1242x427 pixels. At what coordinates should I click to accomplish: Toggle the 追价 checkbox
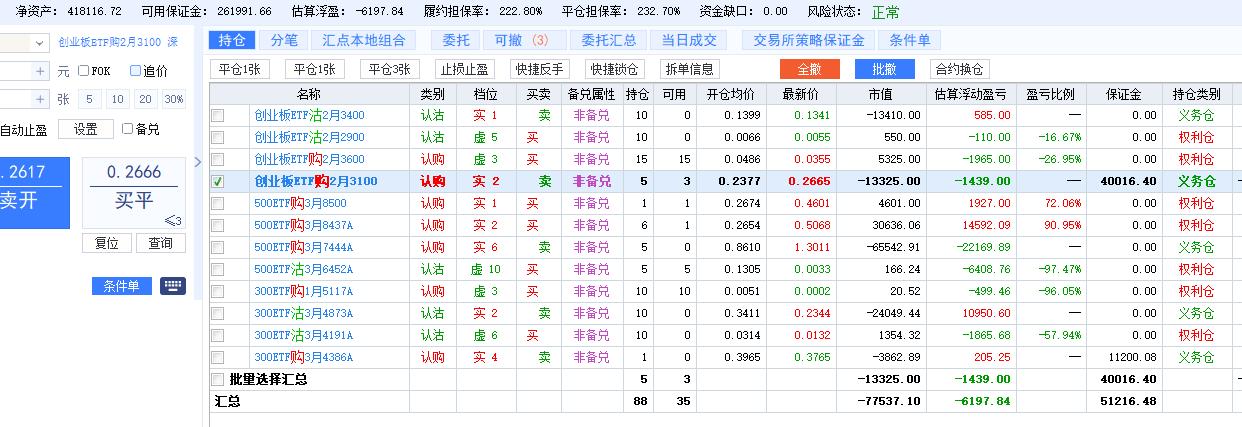coord(136,71)
